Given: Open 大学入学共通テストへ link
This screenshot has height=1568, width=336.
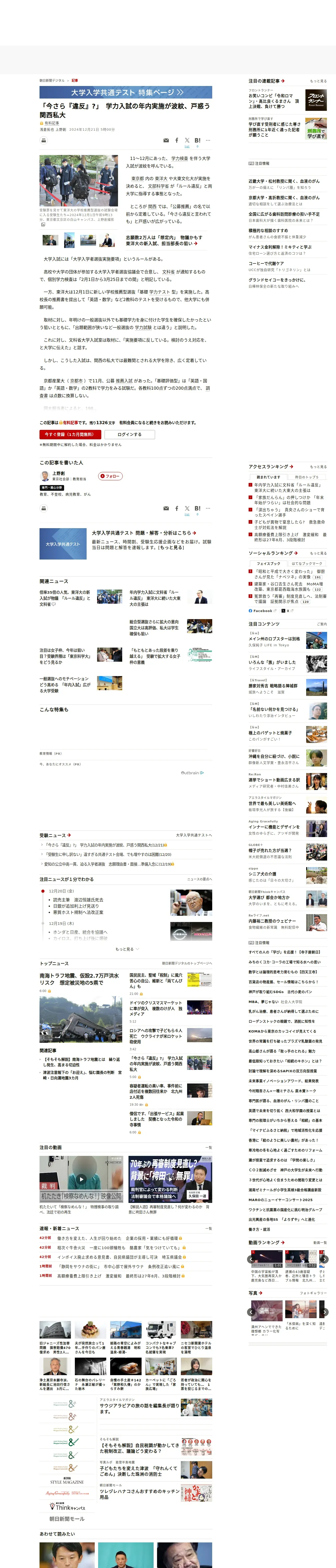Looking at the screenshot, I should coord(194,835).
